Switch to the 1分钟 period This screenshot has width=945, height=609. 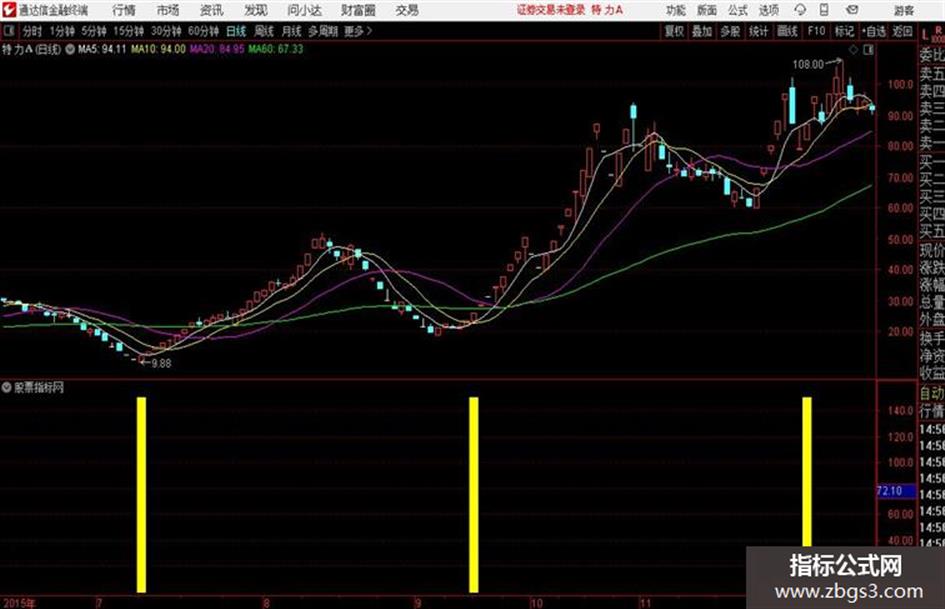click(62, 31)
